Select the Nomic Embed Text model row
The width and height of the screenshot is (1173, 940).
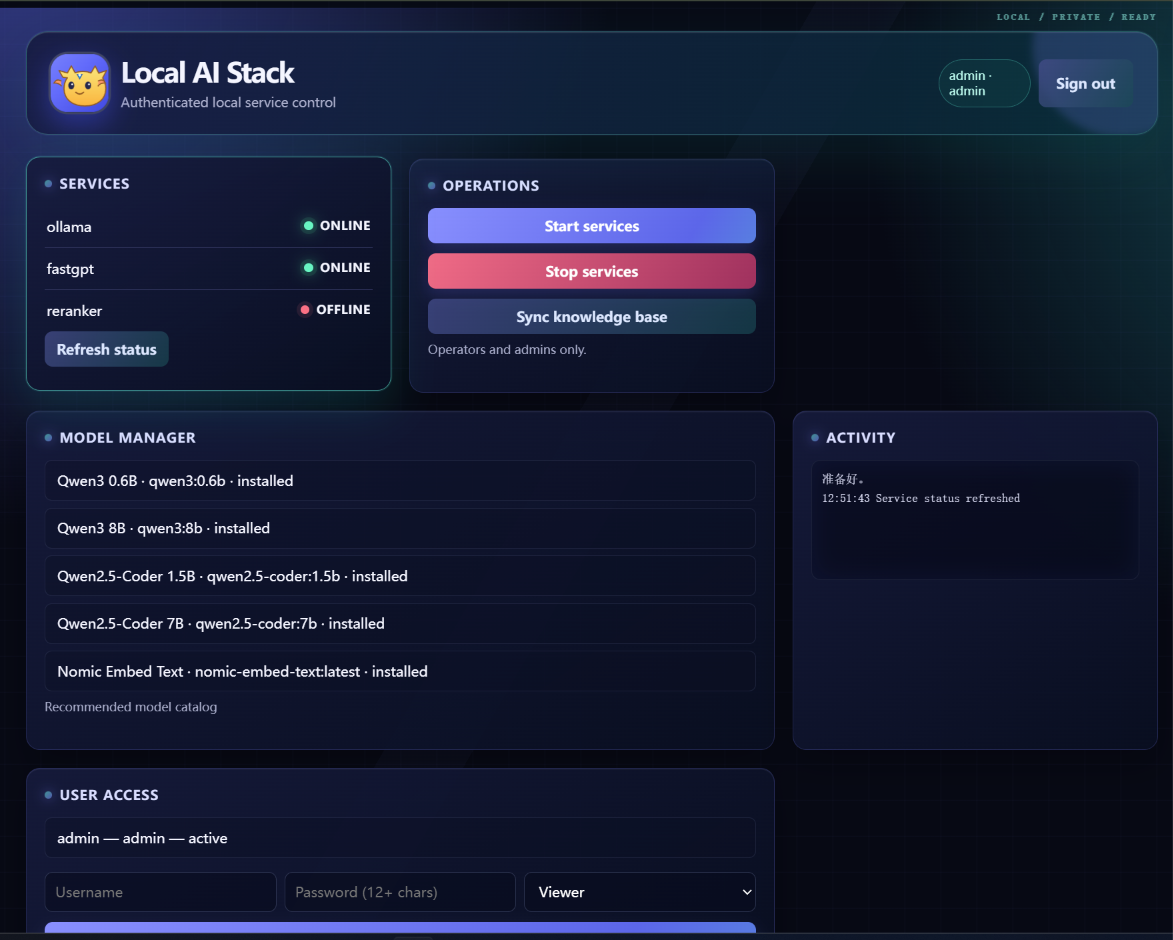[399, 672]
